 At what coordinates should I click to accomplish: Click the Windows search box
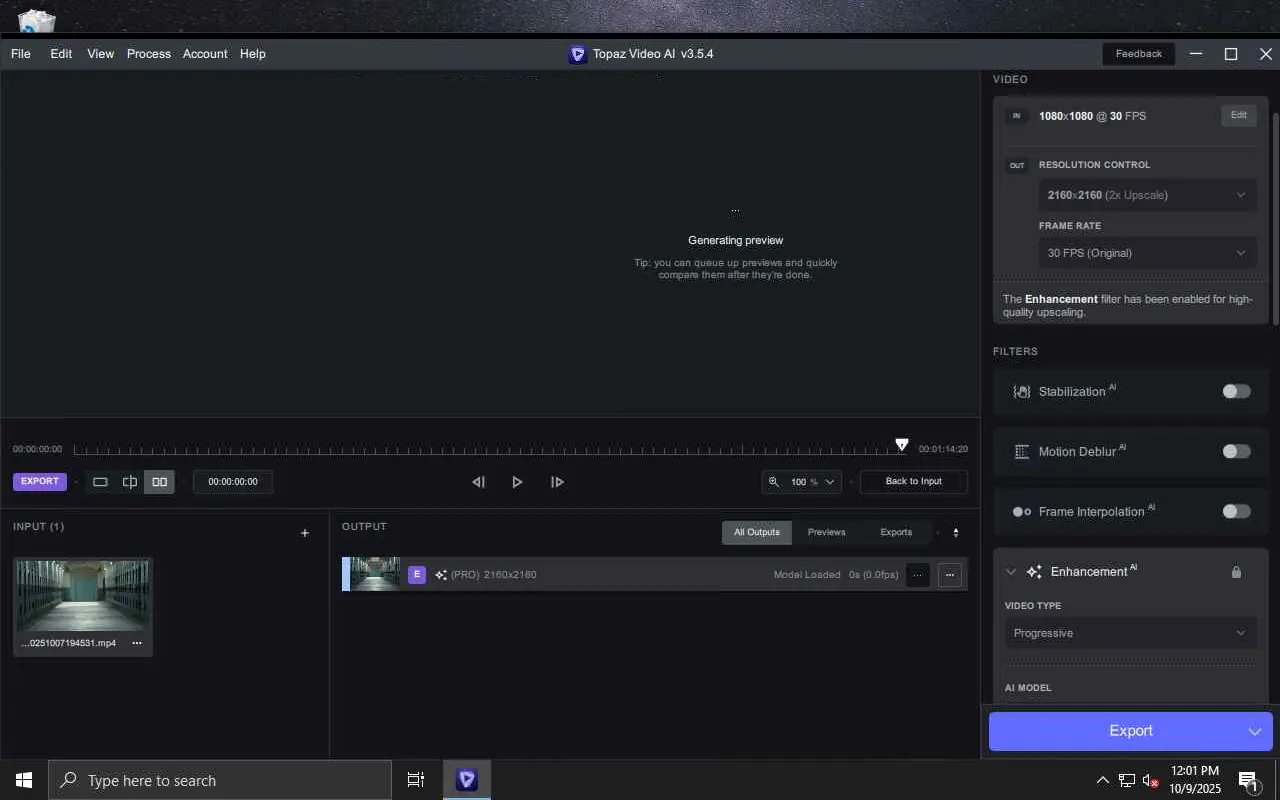click(x=220, y=780)
